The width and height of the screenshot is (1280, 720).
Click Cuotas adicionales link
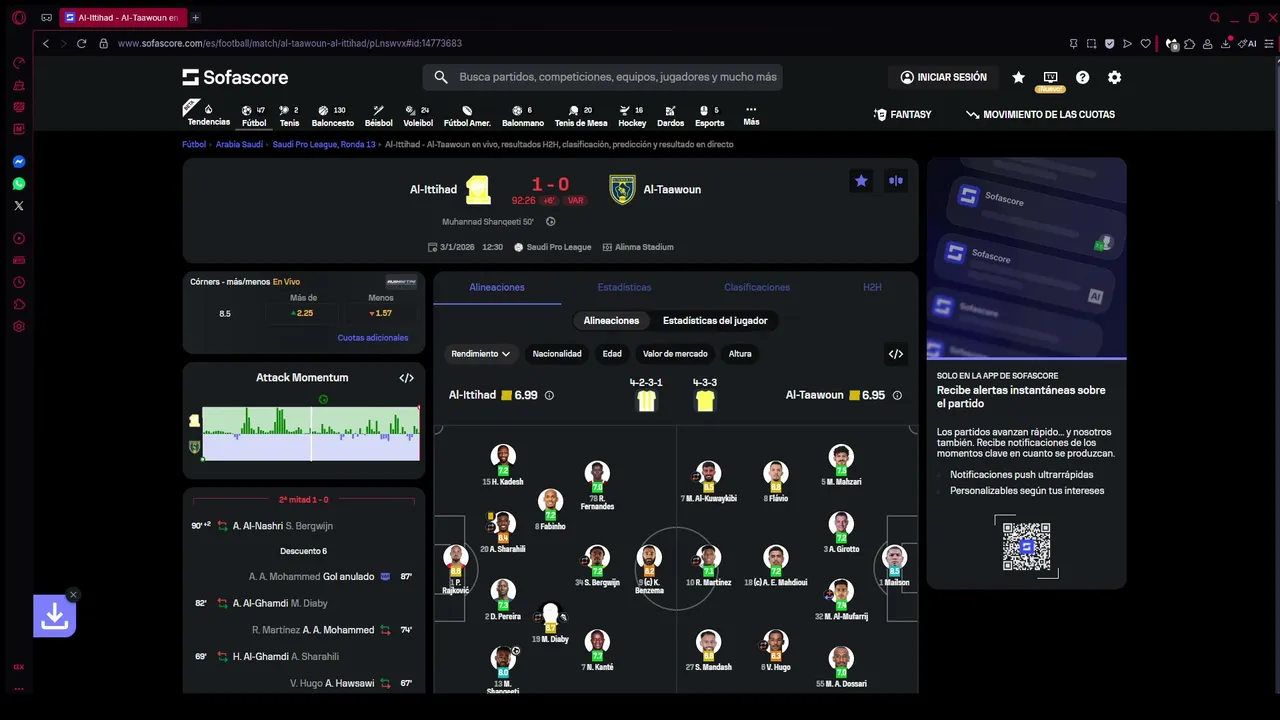pyautogui.click(x=373, y=338)
